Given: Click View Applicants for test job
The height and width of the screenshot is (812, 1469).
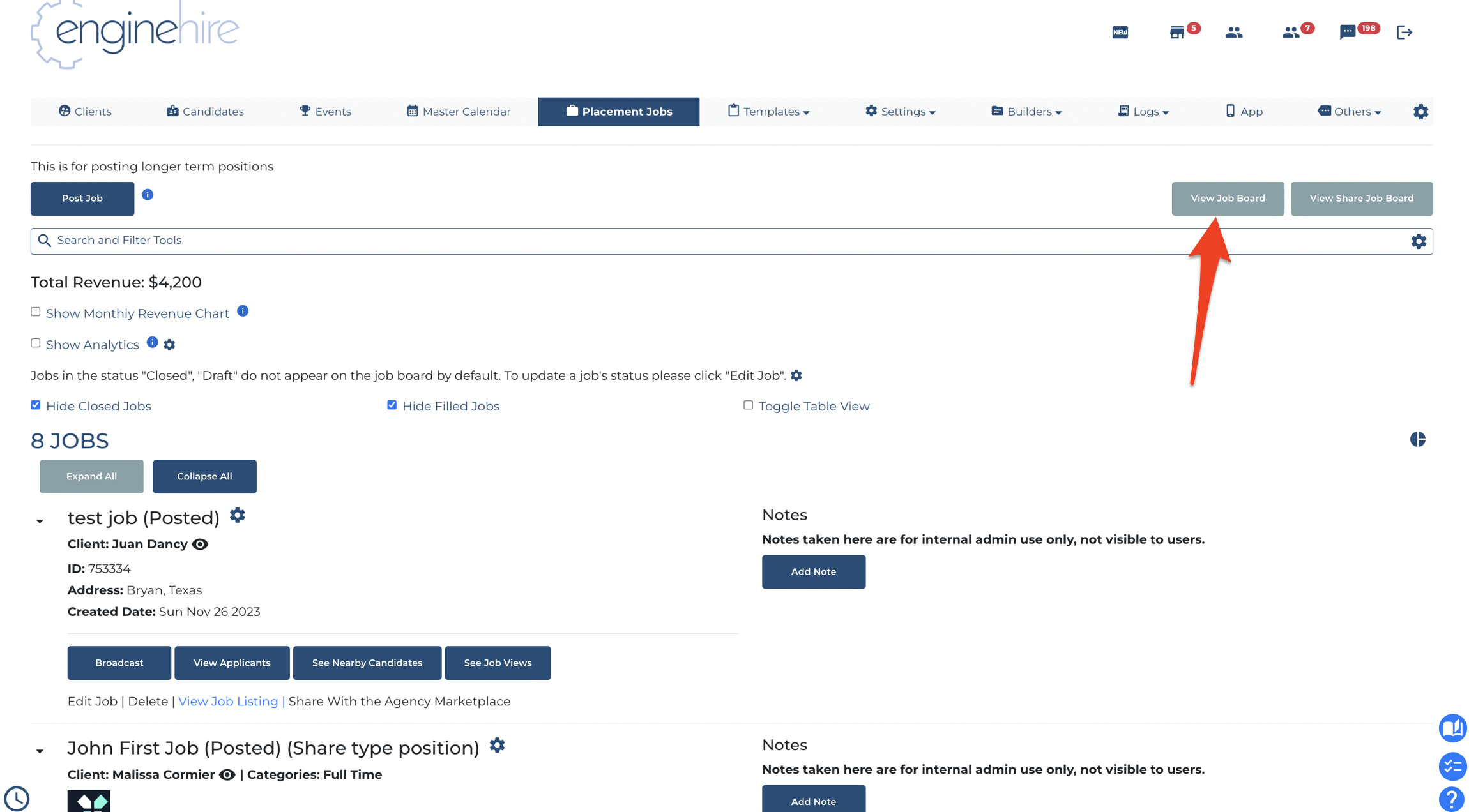Looking at the screenshot, I should click(232, 663).
